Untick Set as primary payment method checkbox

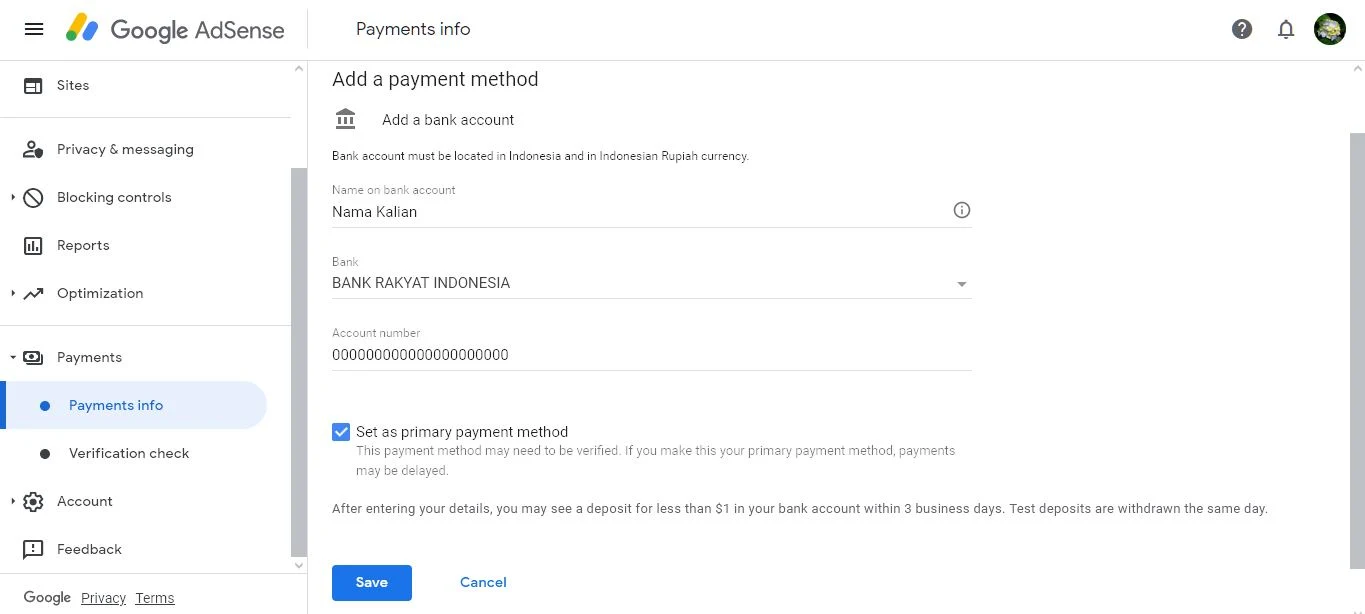tap(341, 432)
